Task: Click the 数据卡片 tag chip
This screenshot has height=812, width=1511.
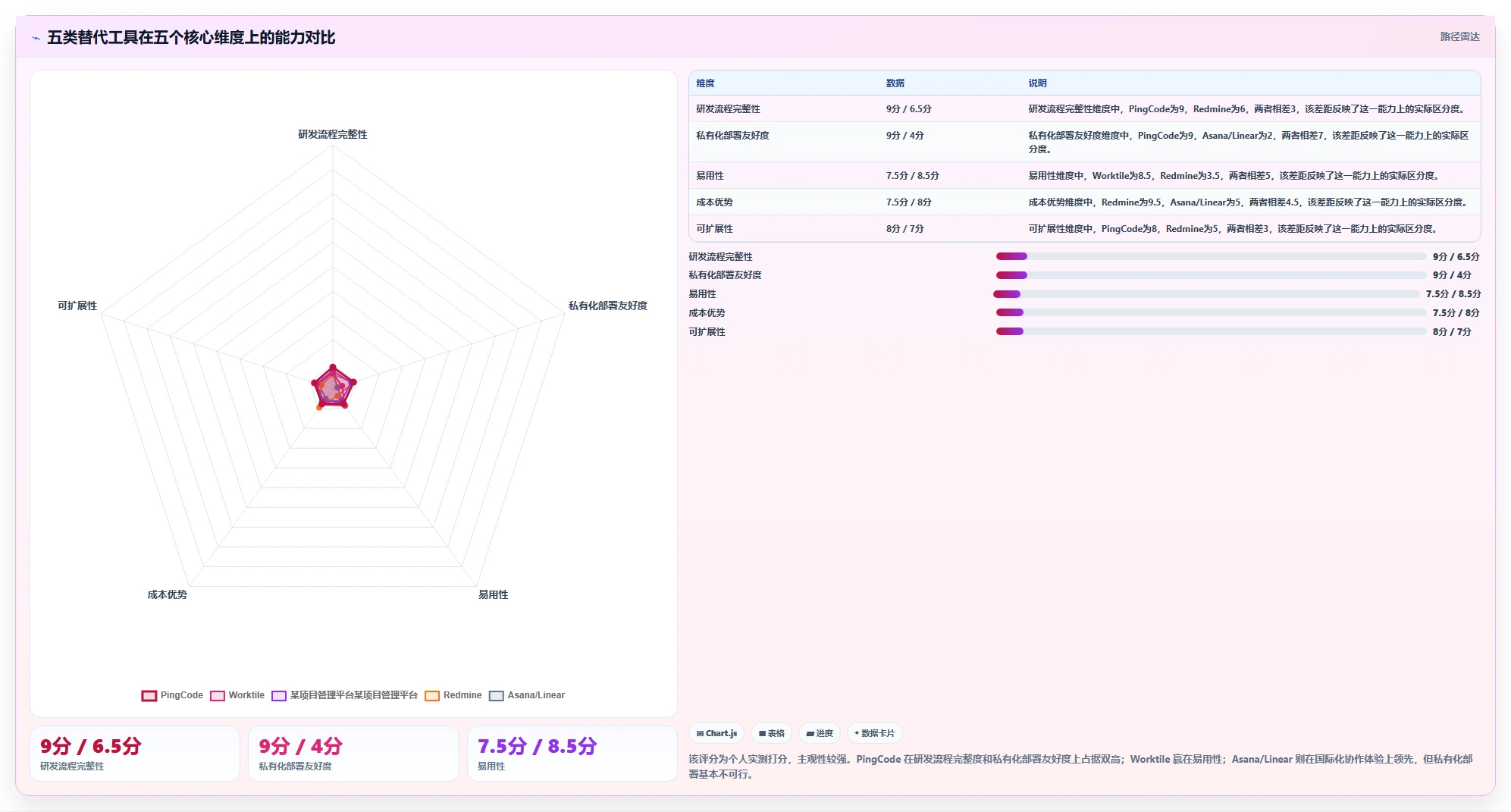Action: pyautogui.click(x=875, y=733)
